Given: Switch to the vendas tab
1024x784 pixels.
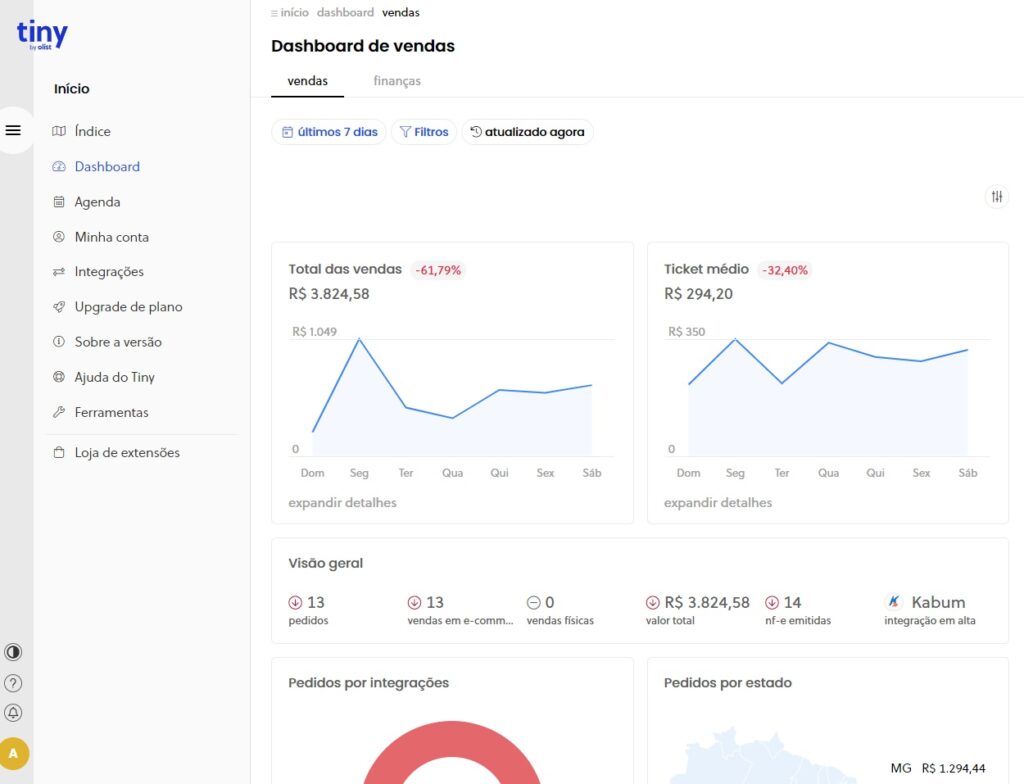Looking at the screenshot, I should (308, 81).
